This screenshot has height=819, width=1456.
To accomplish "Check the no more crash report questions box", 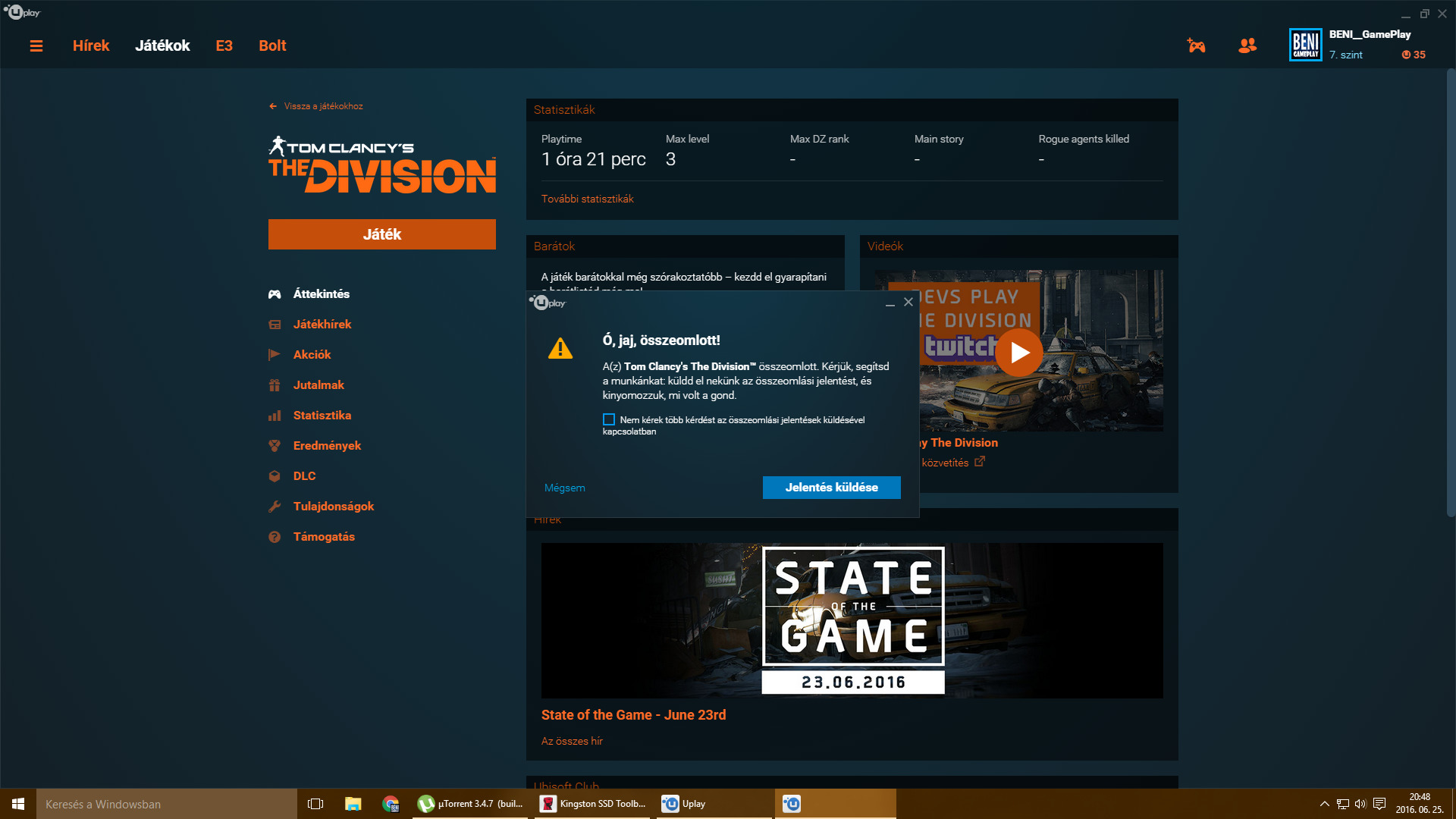I will click(x=609, y=419).
